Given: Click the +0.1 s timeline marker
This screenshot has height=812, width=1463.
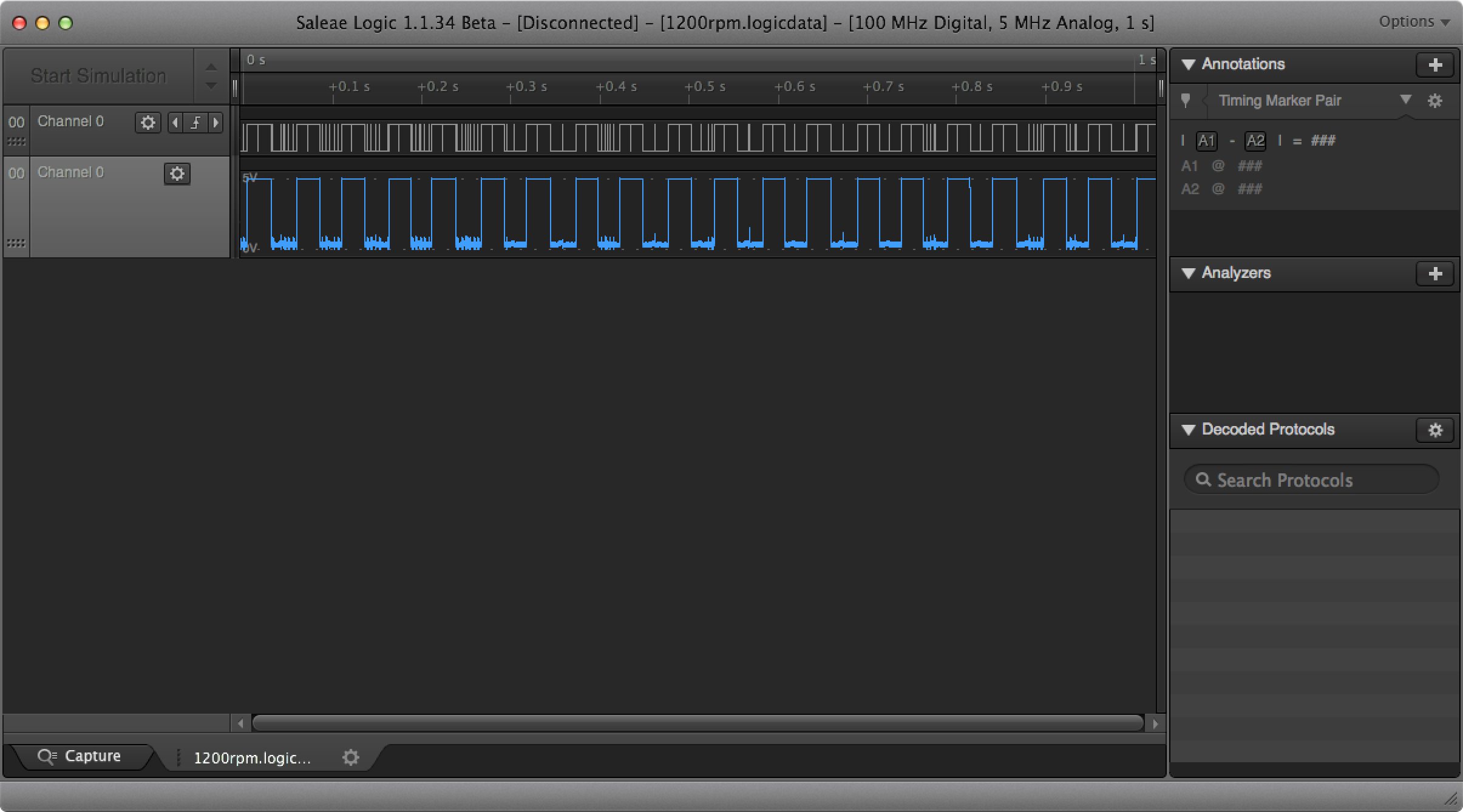Looking at the screenshot, I should 349,87.
